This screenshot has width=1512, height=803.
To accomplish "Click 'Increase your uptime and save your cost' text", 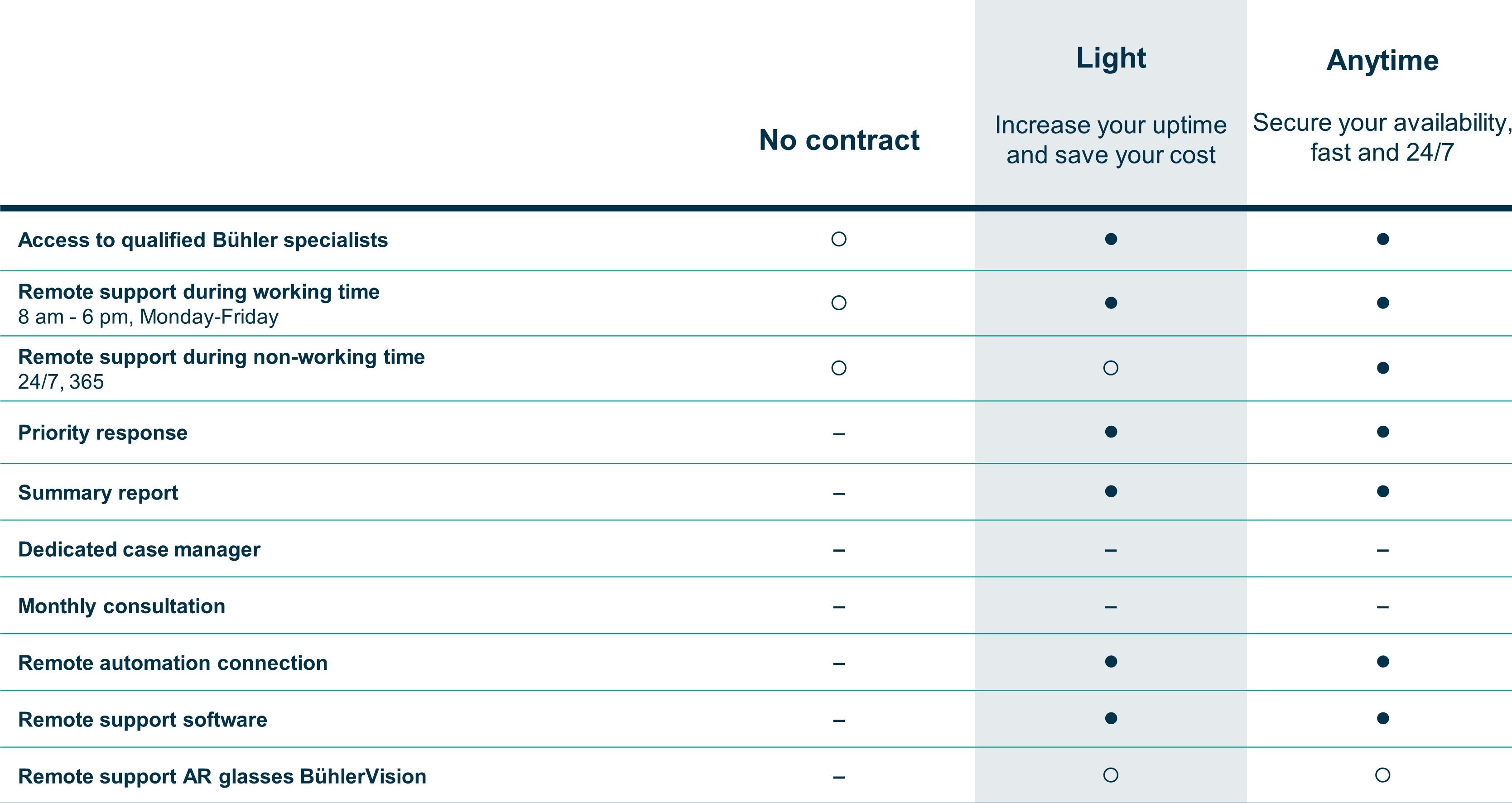I will tap(1111, 140).
